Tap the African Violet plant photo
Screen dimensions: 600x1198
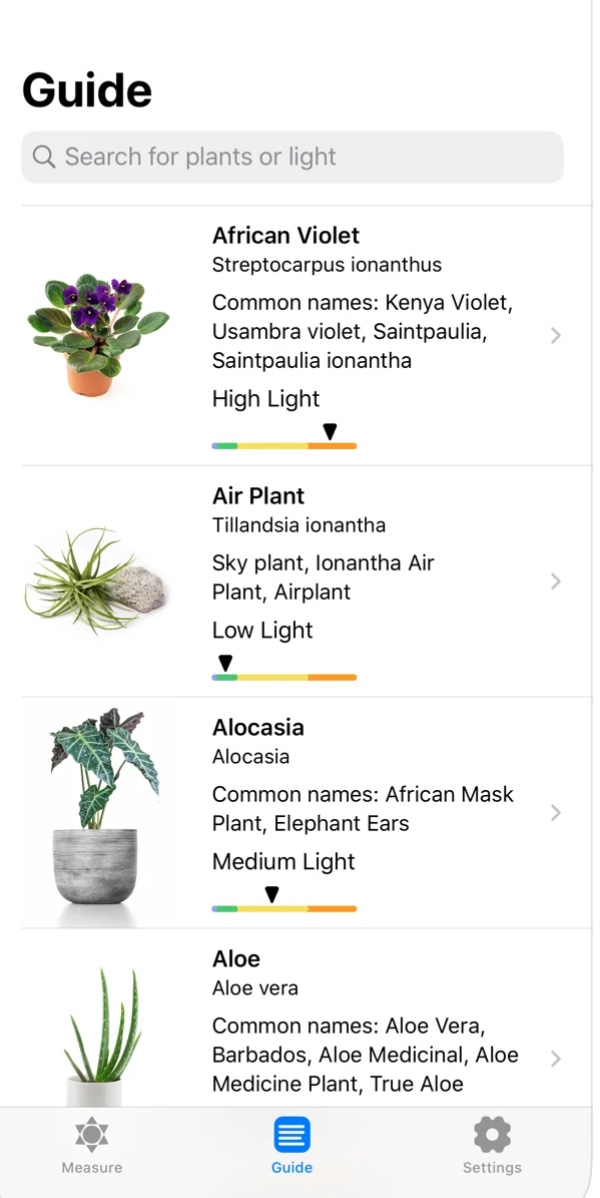tap(98, 335)
